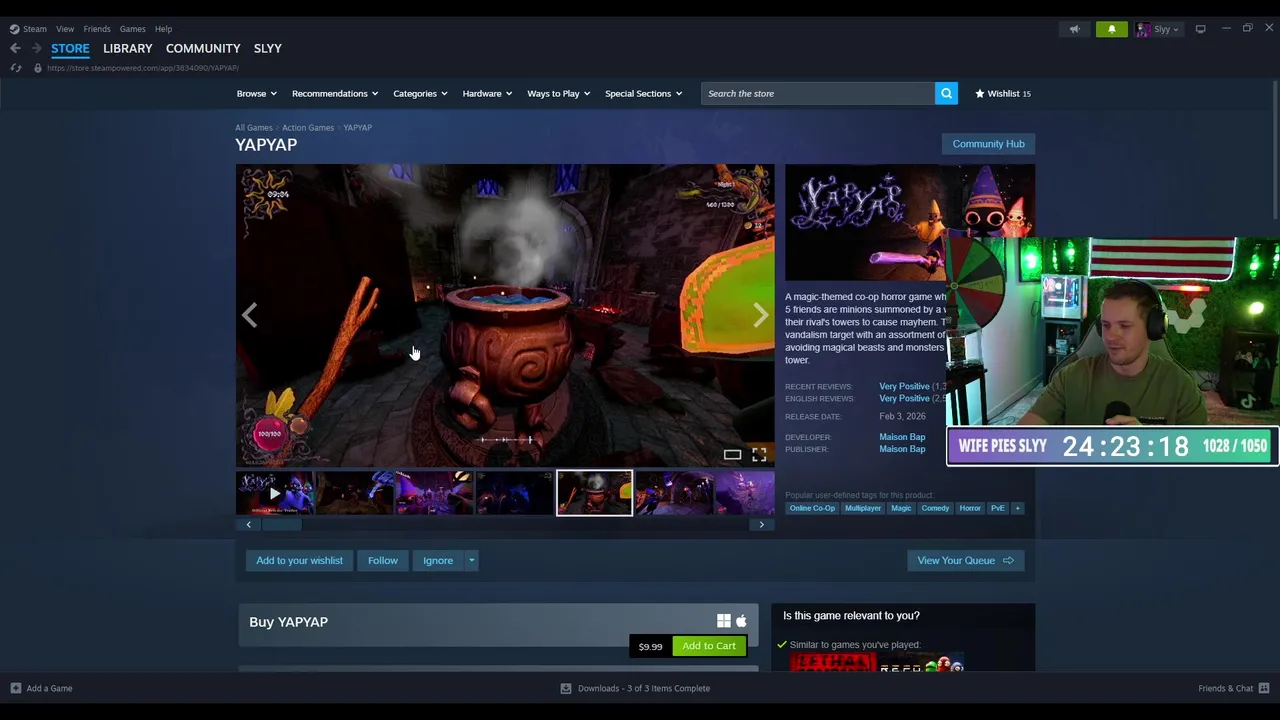The width and height of the screenshot is (1280, 720).
Task: Open the Slyy account dropdown
Action: (1157, 29)
